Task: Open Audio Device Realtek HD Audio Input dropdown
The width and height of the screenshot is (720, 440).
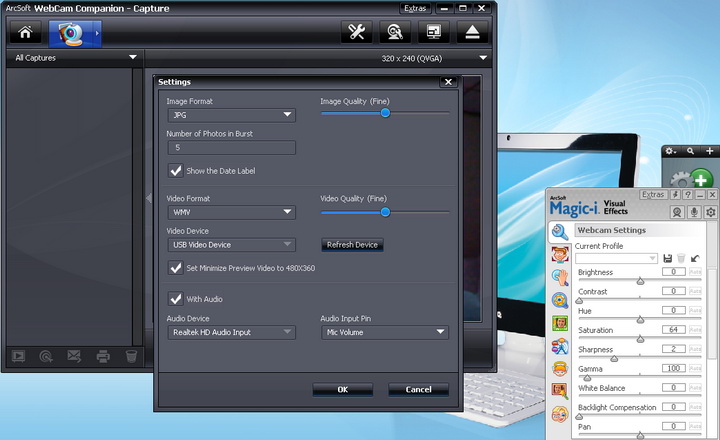Action: point(231,332)
